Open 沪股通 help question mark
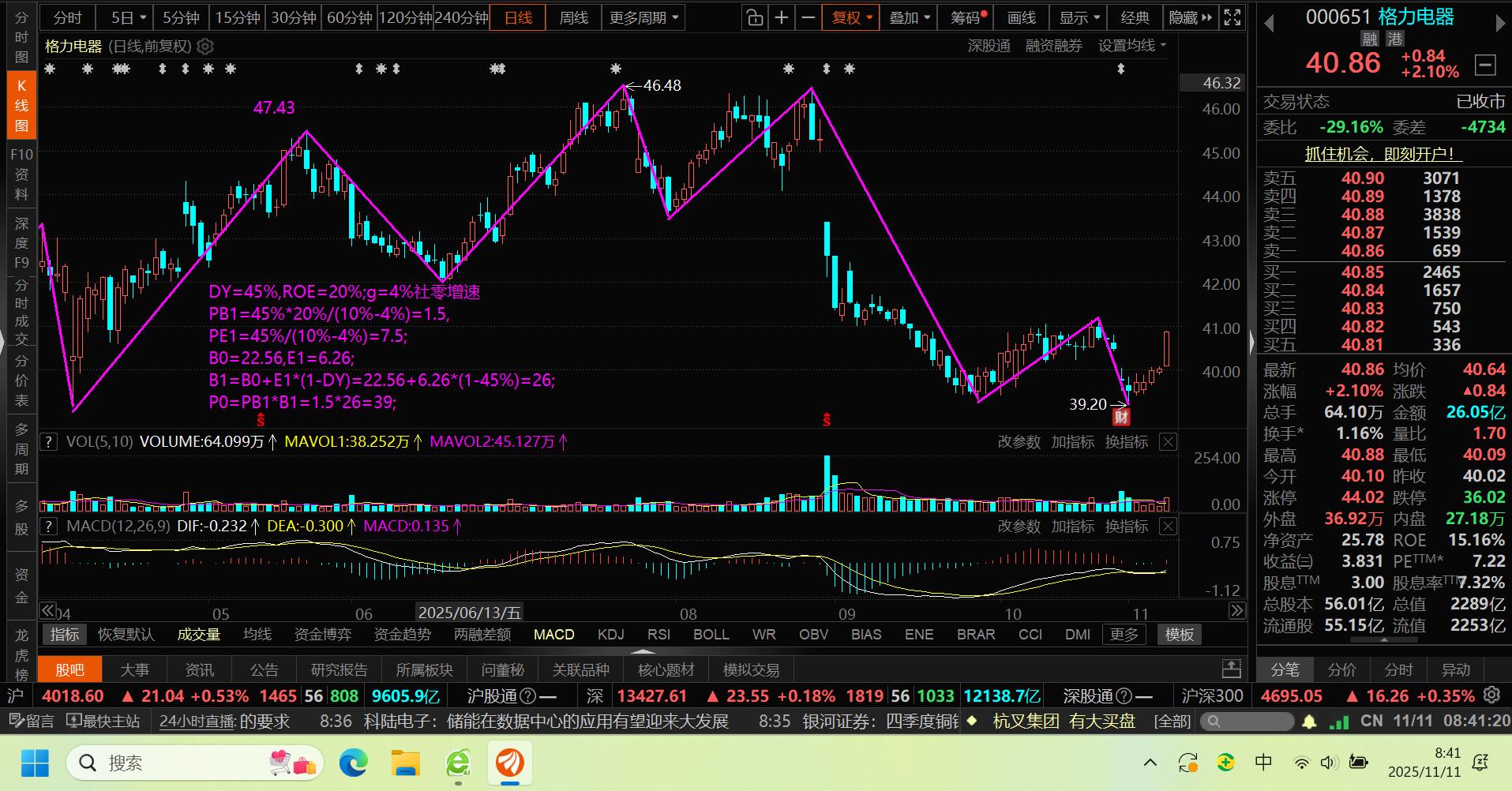Viewport: 1512px width, 791px height. 529,696
